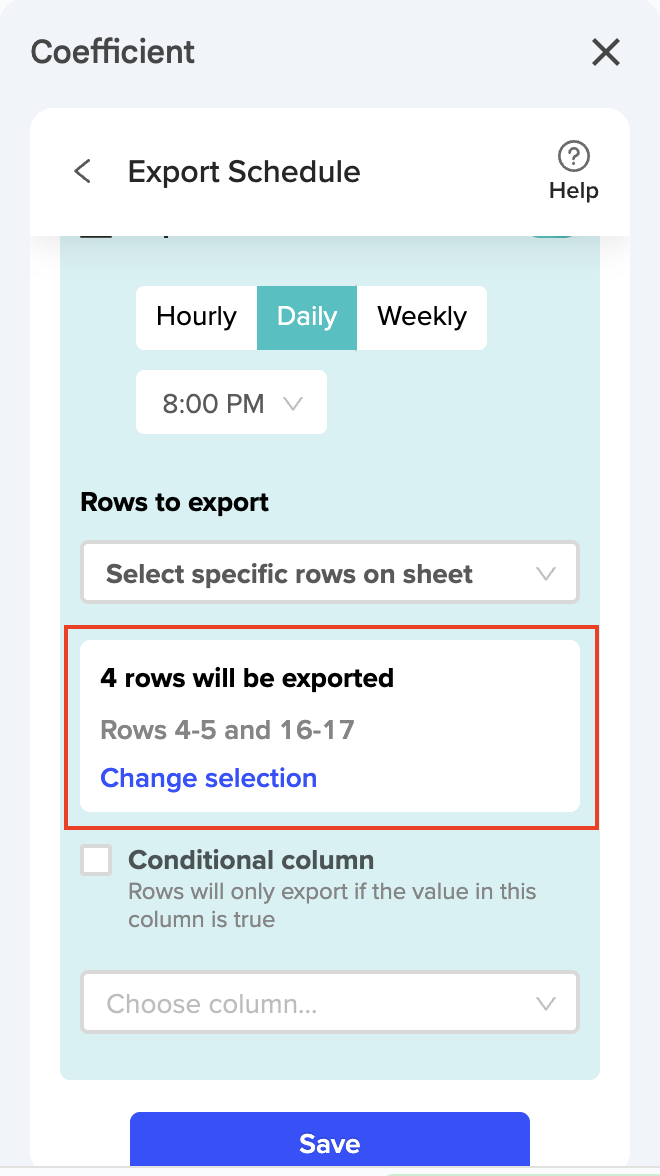This screenshot has width=660, height=1176.
Task: Close the Coefficient sidebar panel
Action: pyautogui.click(x=606, y=52)
